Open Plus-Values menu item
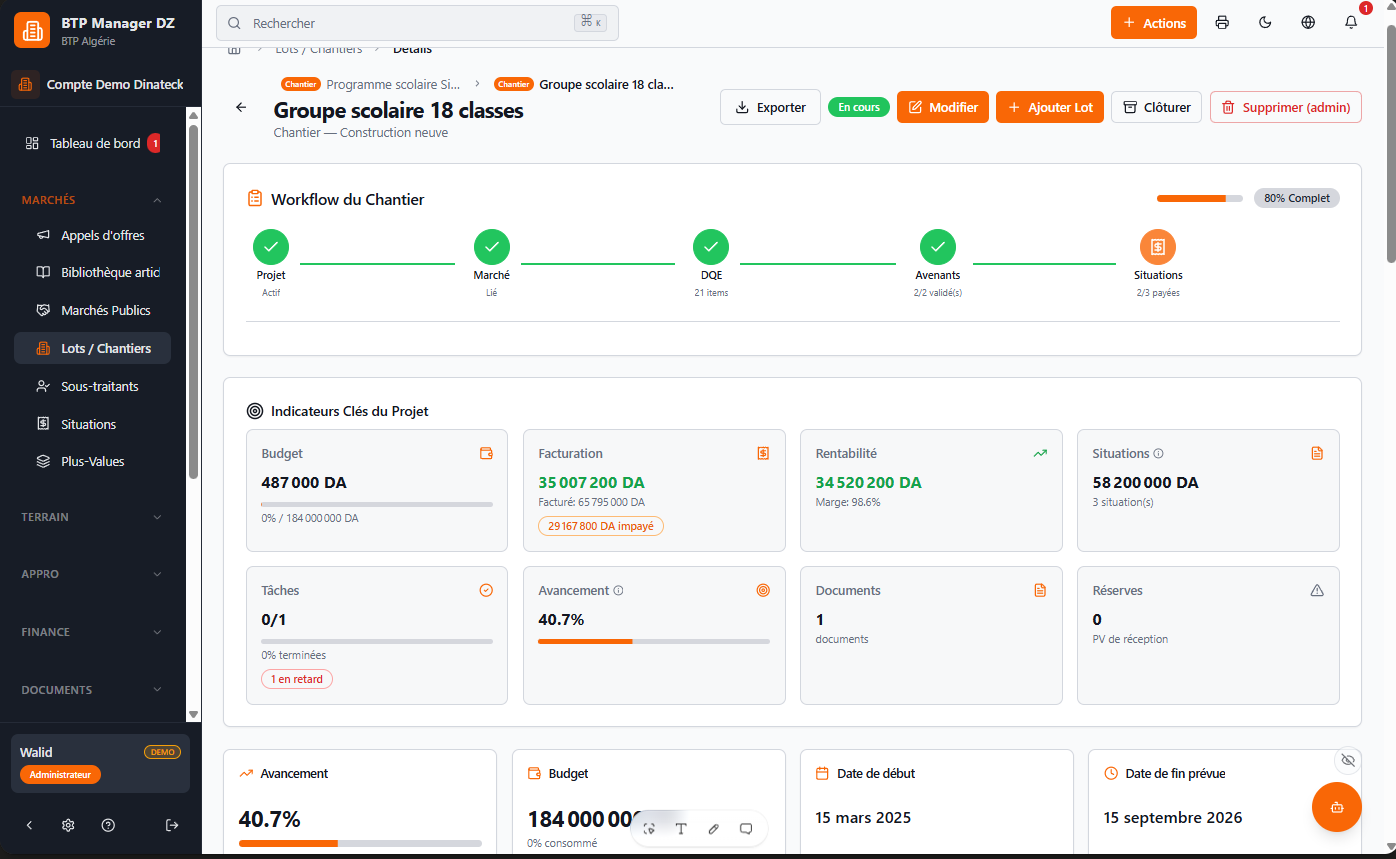The width and height of the screenshot is (1396, 859). pyautogui.click(x=92, y=461)
